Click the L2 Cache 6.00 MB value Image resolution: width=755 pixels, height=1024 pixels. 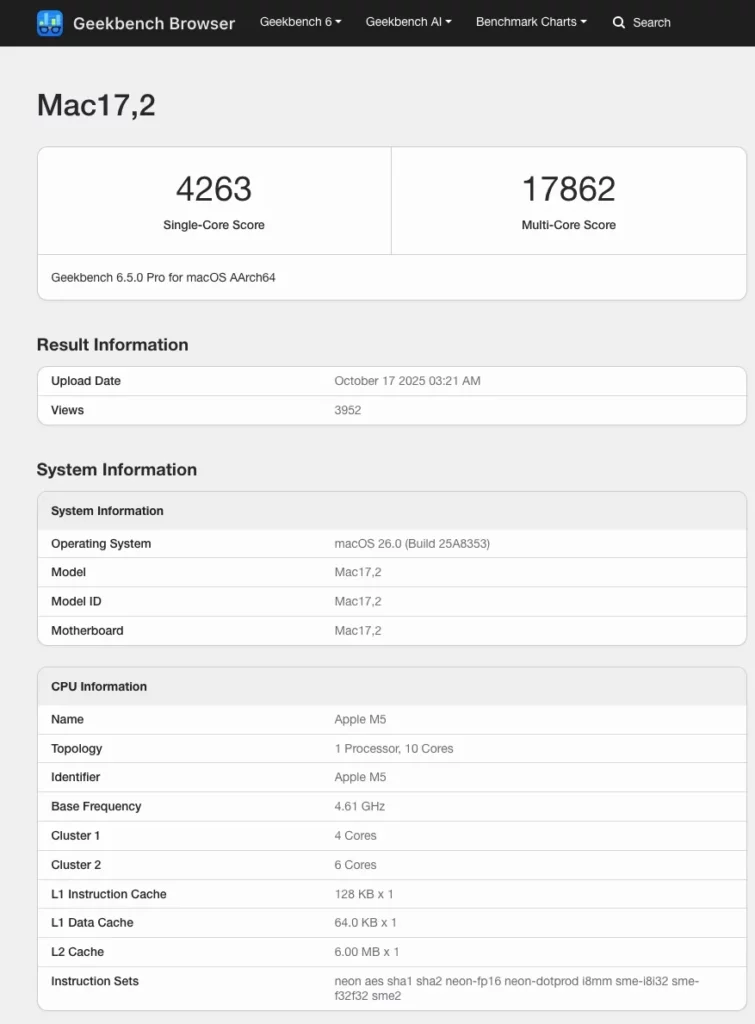tap(367, 952)
